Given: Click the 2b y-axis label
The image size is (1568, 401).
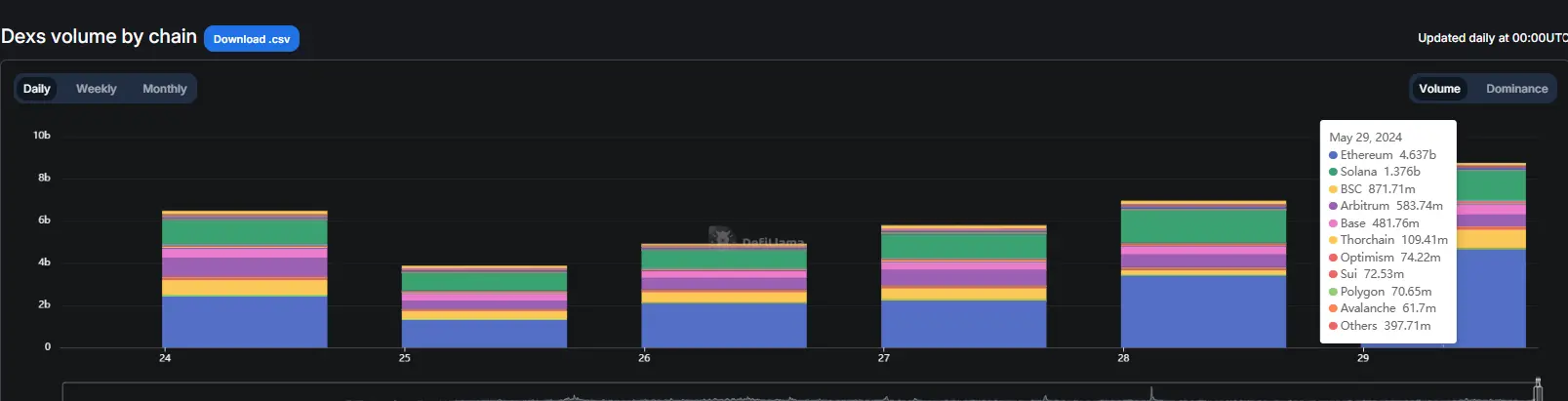Looking at the screenshot, I should [45, 305].
